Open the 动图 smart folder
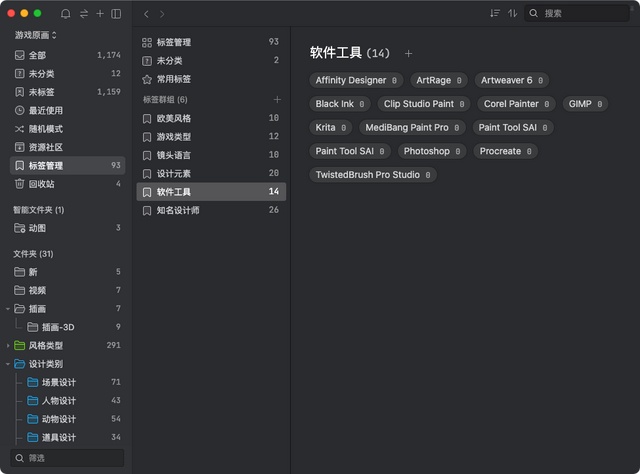Viewport: 640px width, 474px height. pos(67,228)
